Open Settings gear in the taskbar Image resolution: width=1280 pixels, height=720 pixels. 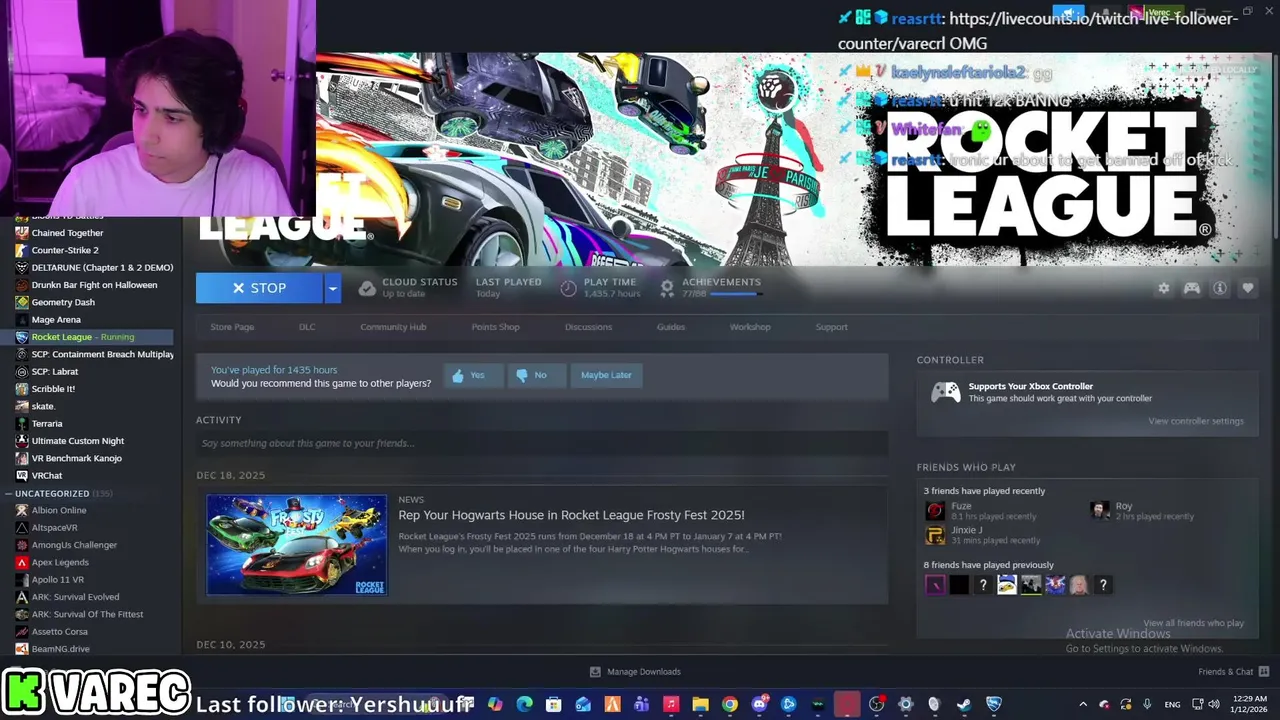click(906, 704)
